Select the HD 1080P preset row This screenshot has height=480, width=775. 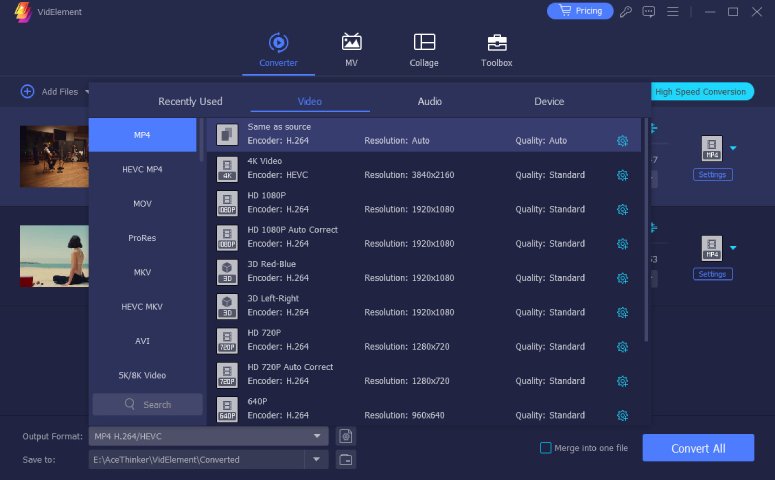coord(424,203)
